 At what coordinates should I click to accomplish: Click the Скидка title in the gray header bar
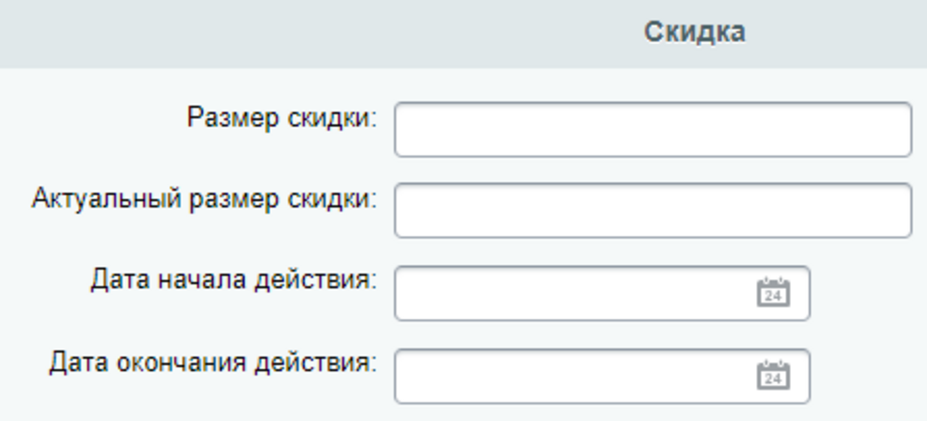694,32
